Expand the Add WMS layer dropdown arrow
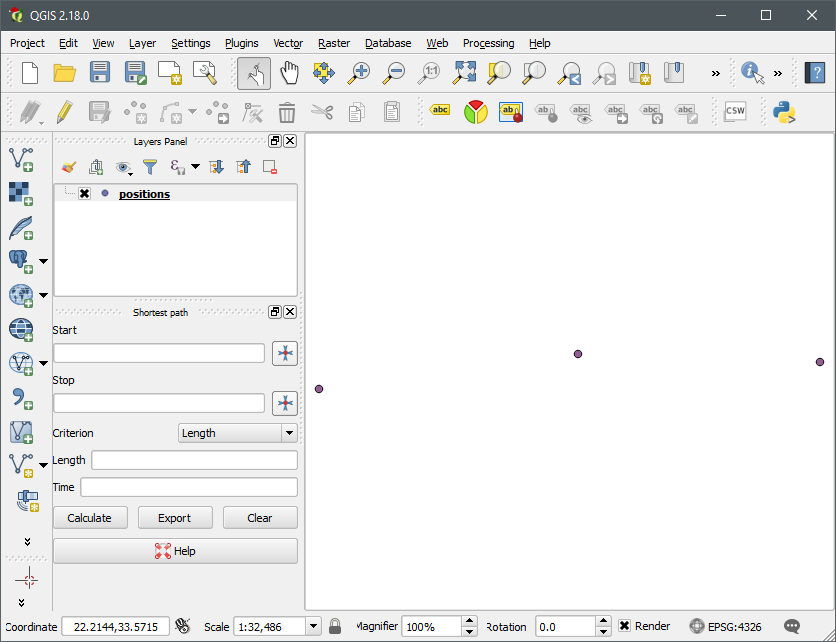 pos(44,295)
